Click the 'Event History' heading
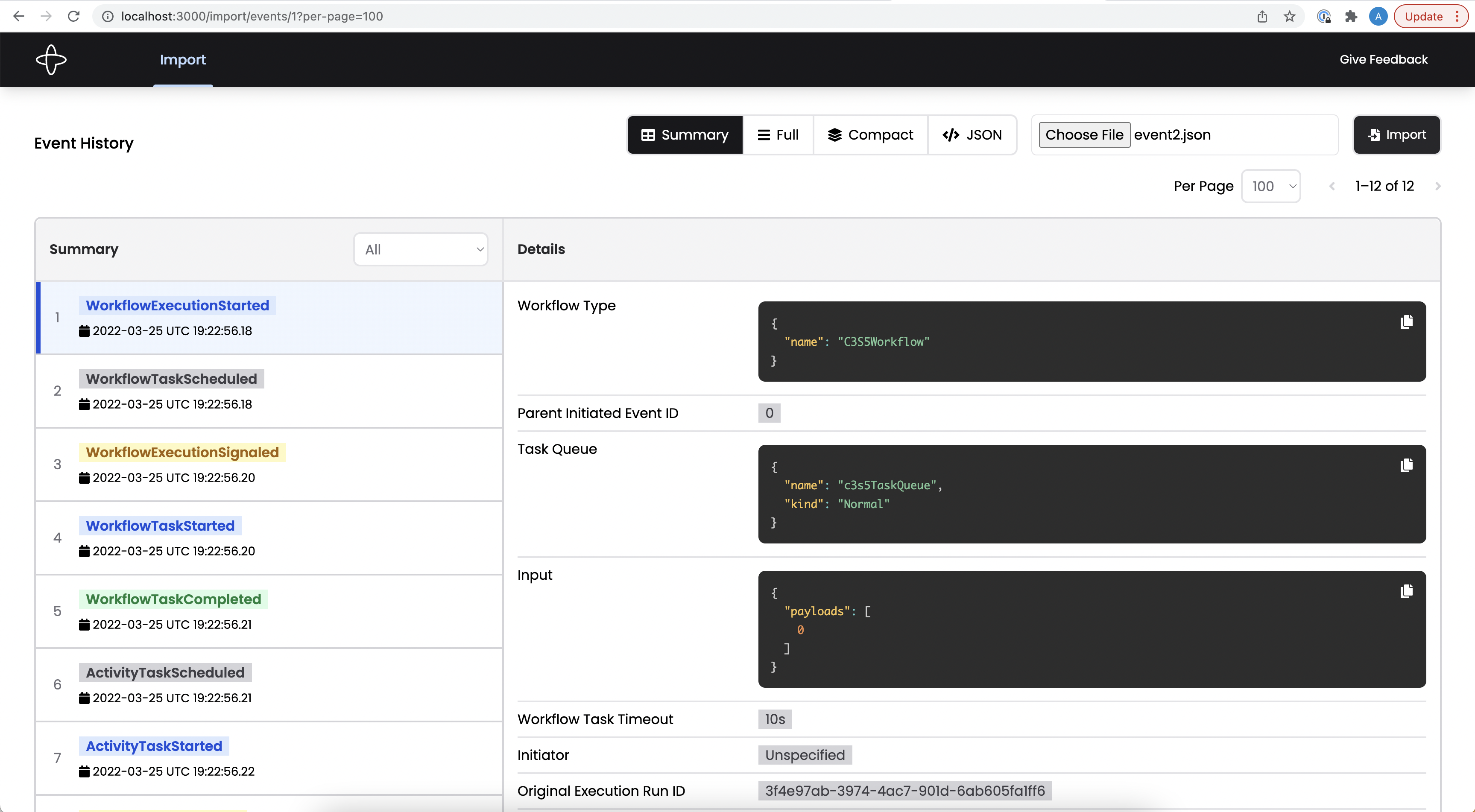The height and width of the screenshot is (812, 1475). [84, 143]
